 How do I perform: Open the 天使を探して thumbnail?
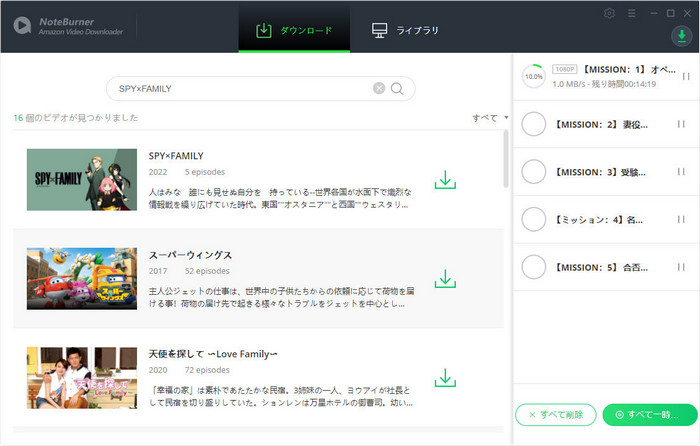tap(82, 378)
